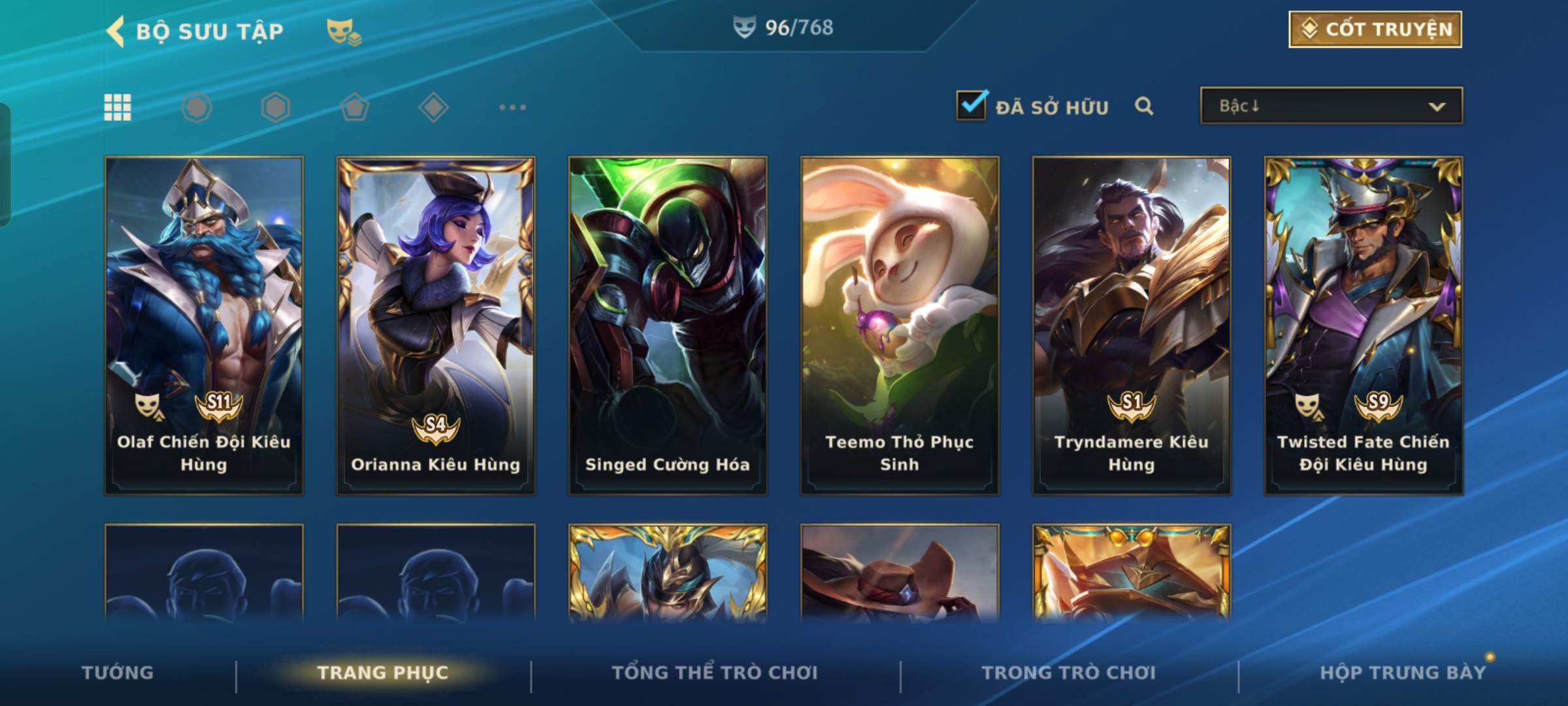Open the skin search magnifier

pos(1144,106)
